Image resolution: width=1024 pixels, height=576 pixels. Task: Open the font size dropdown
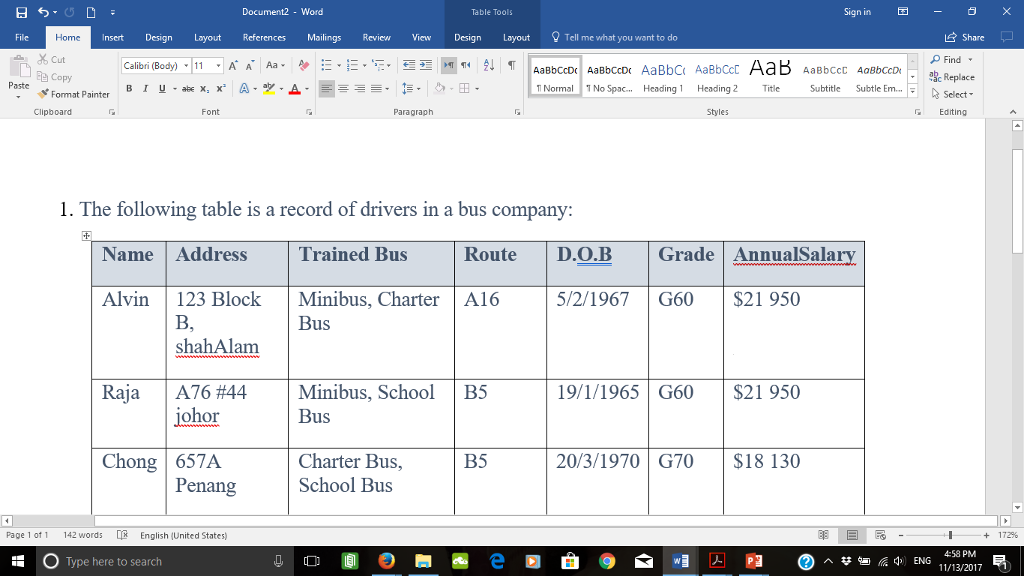coord(210,66)
